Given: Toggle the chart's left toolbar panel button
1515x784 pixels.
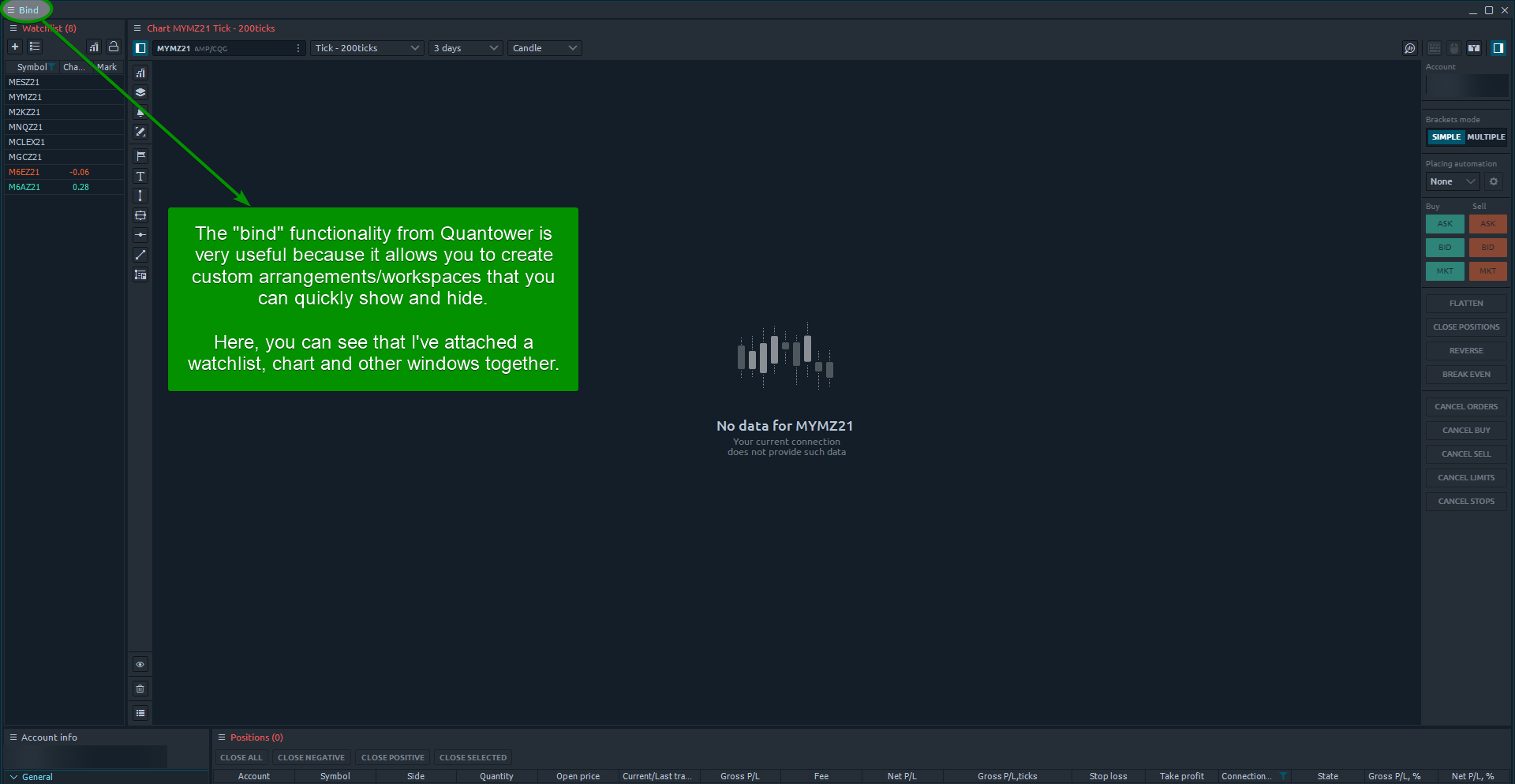Looking at the screenshot, I should click(140, 48).
